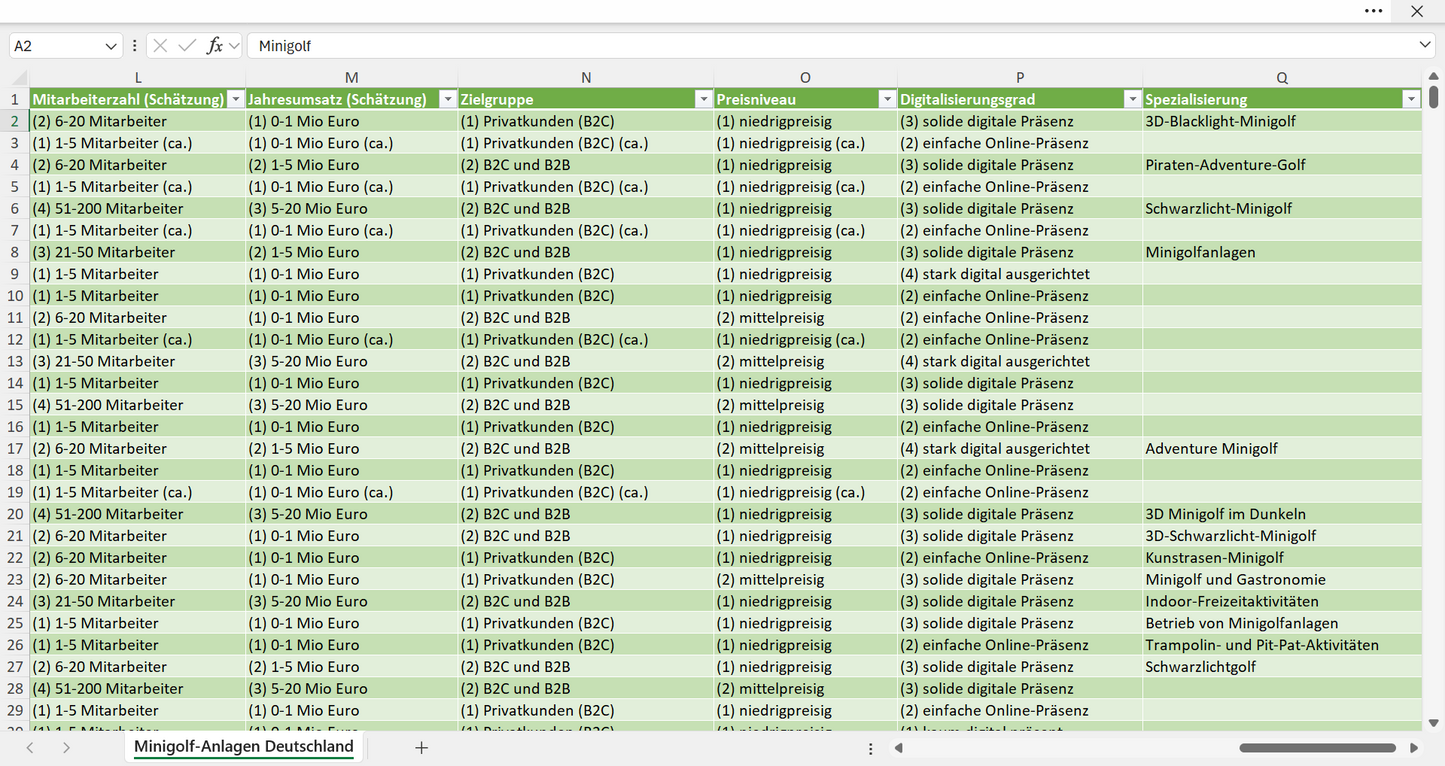Select the Minigolf-Anlagen Deutschland sheet tab
Image resolution: width=1445 pixels, height=766 pixels.
tap(244, 747)
